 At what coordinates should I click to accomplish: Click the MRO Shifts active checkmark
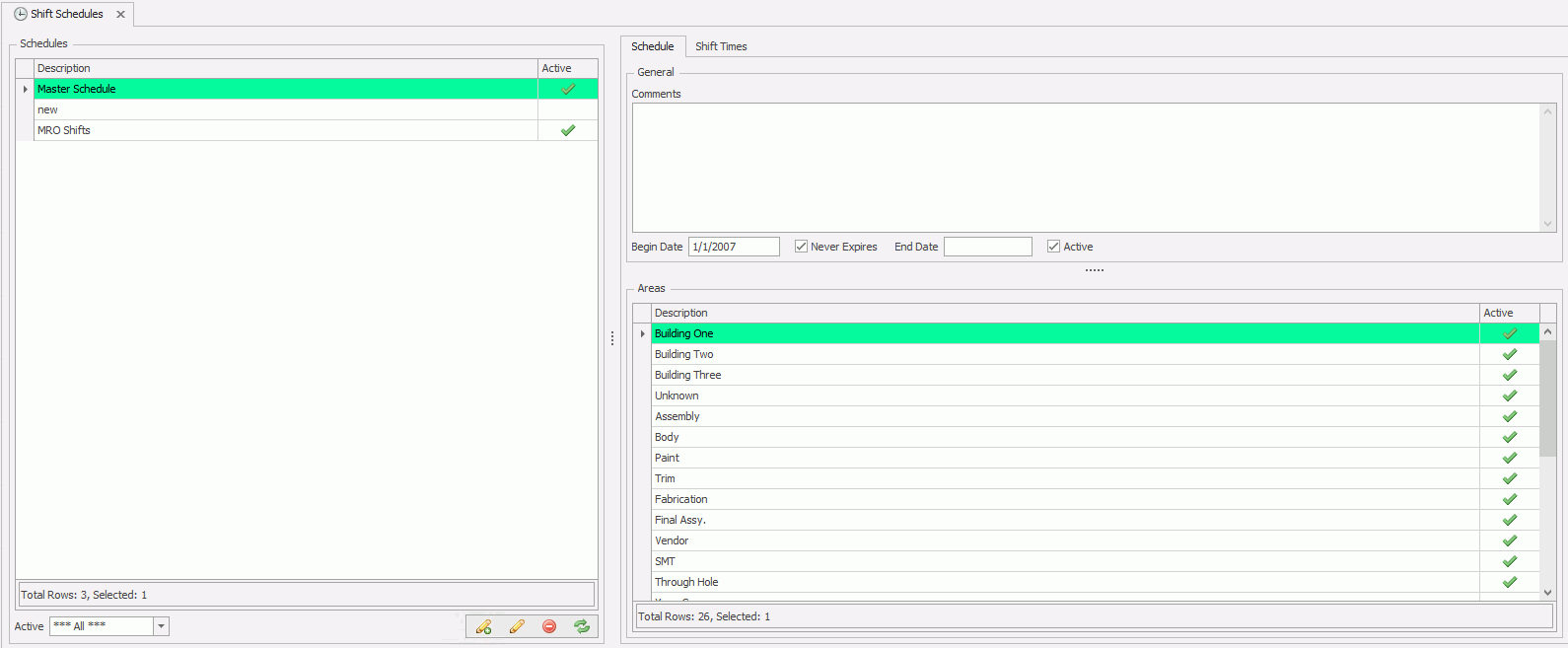[568, 130]
